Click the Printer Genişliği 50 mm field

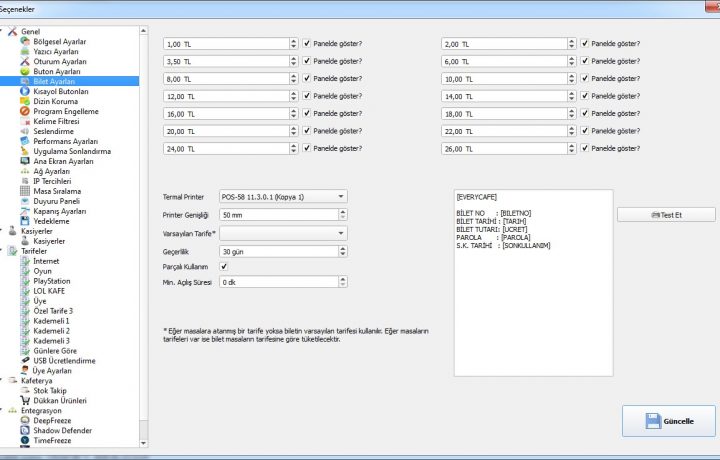(x=279, y=215)
